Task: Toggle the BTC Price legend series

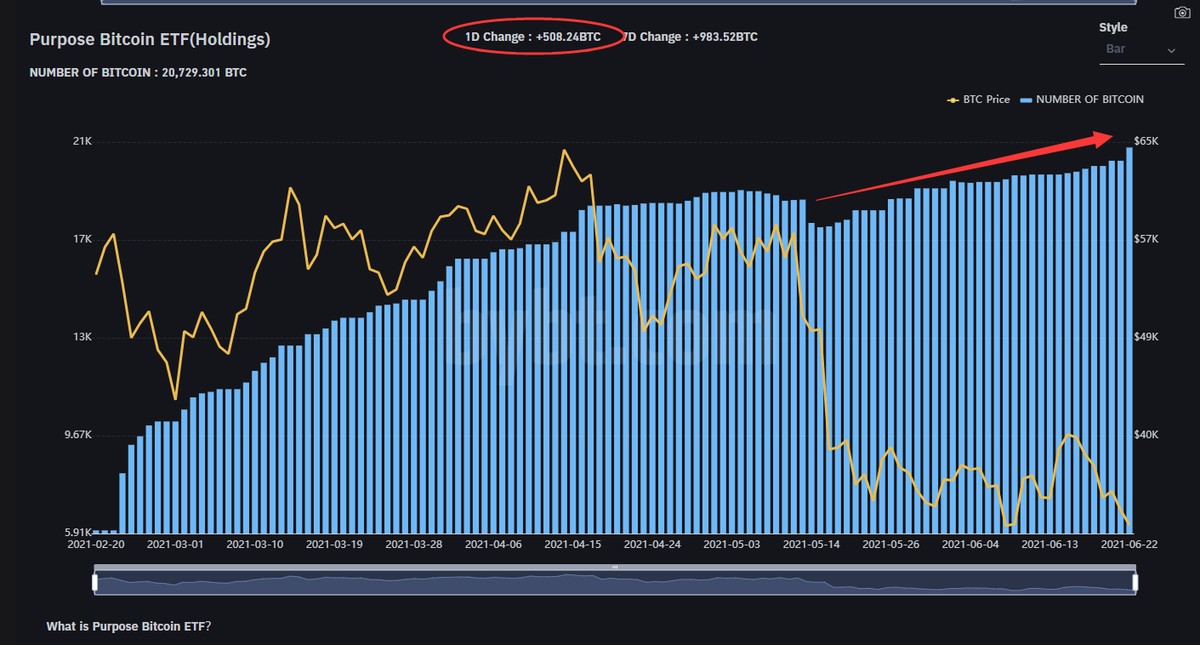Action: coord(978,100)
